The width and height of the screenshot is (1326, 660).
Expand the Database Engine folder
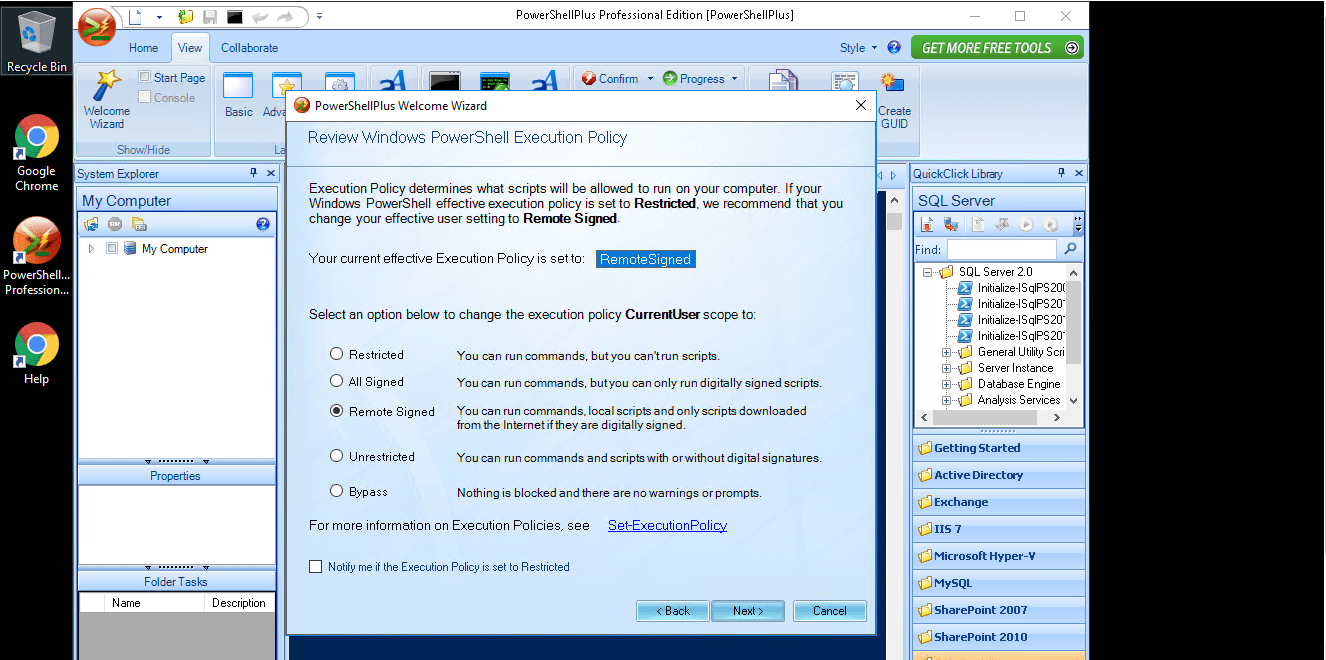click(946, 384)
